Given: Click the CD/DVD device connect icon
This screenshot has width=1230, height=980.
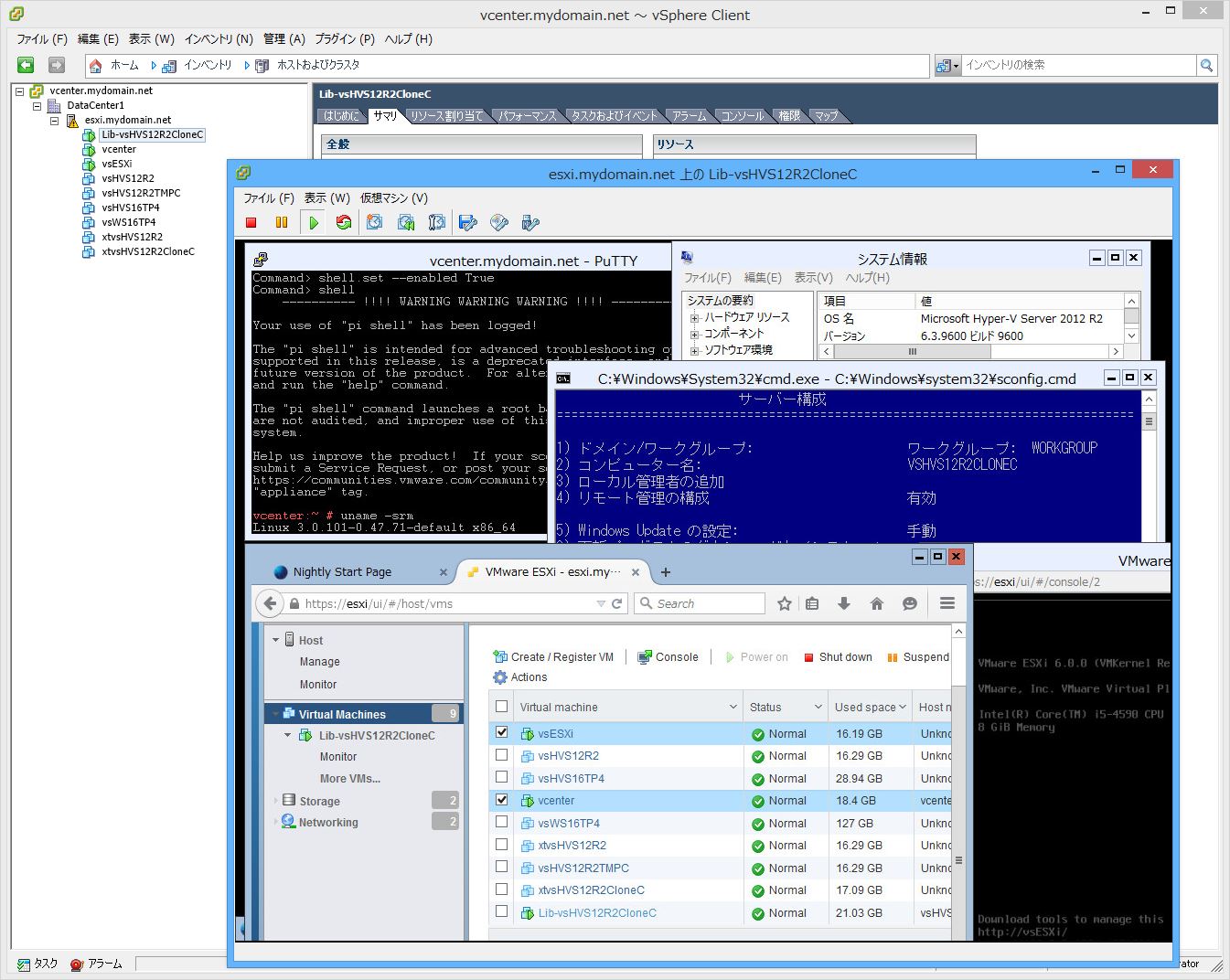Looking at the screenshot, I should click(x=499, y=222).
